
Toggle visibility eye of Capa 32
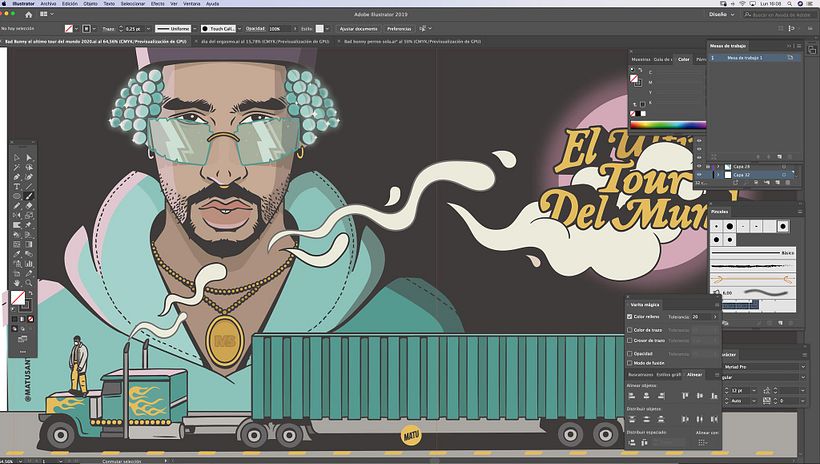[x=699, y=175]
